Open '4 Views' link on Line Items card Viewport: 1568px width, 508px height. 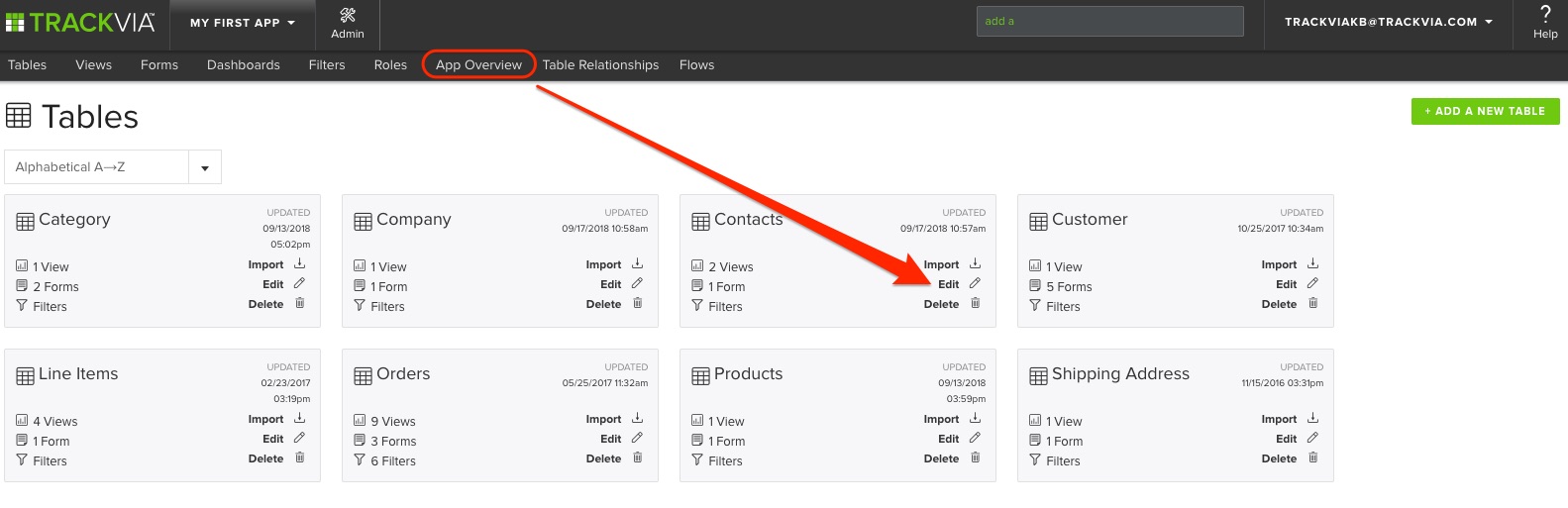pos(55,422)
